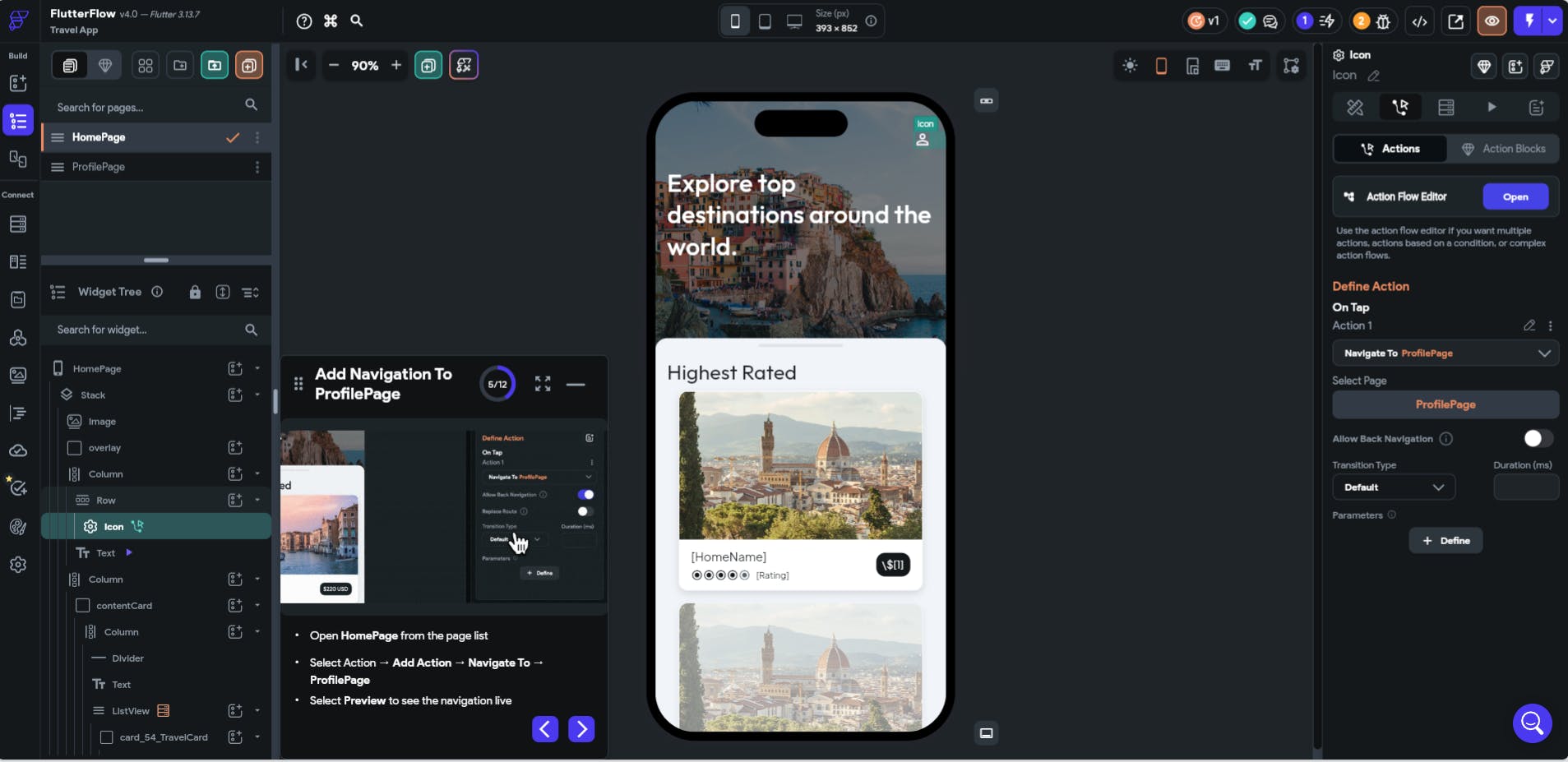Click the Search for widget field
The image size is (1568, 762).
(x=156, y=330)
